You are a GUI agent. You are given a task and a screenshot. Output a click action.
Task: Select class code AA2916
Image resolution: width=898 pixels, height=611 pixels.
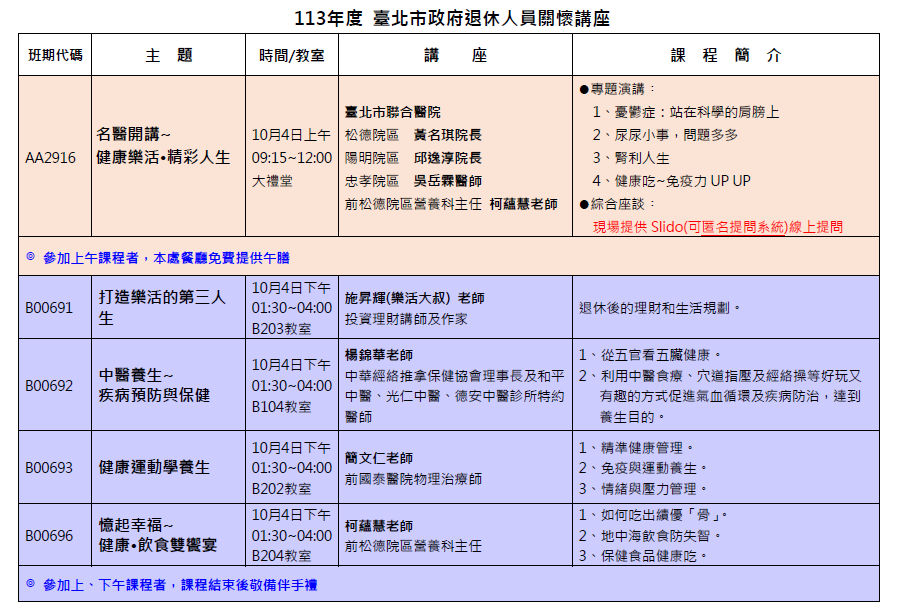50,157
